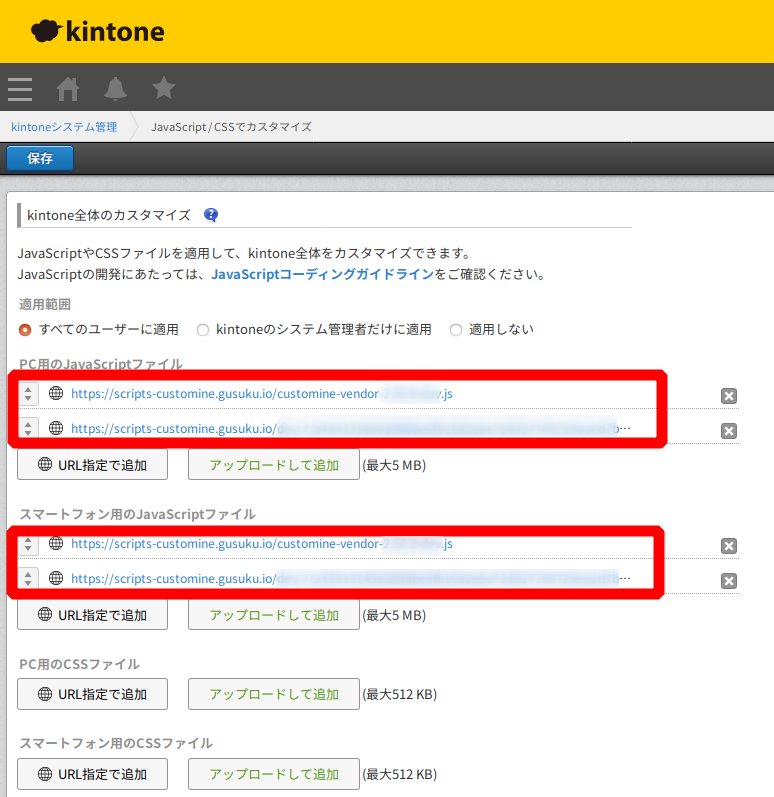Select kintoneのシステム管理者だけに適用 radio option
Screen dimensions: 774x797
click(x=203, y=330)
